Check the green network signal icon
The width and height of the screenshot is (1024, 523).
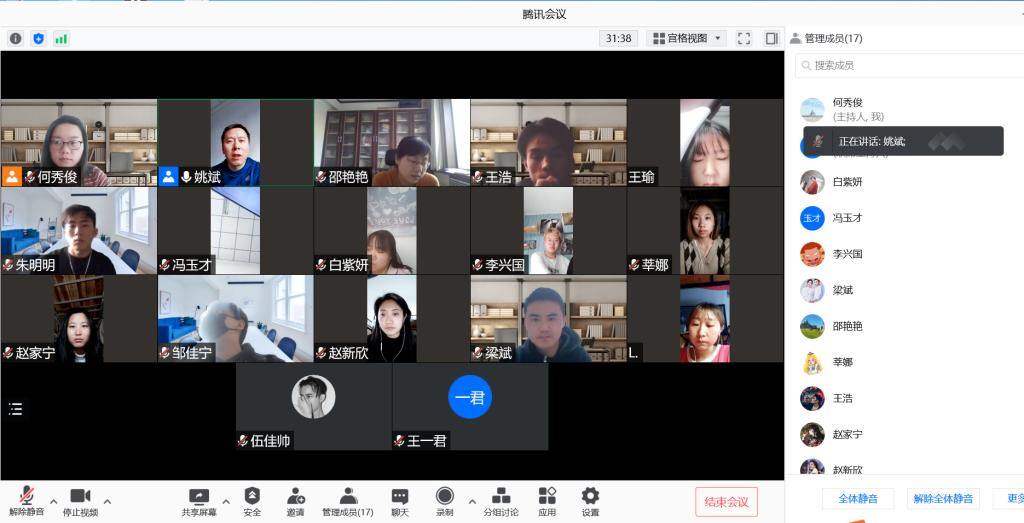click(x=61, y=39)
